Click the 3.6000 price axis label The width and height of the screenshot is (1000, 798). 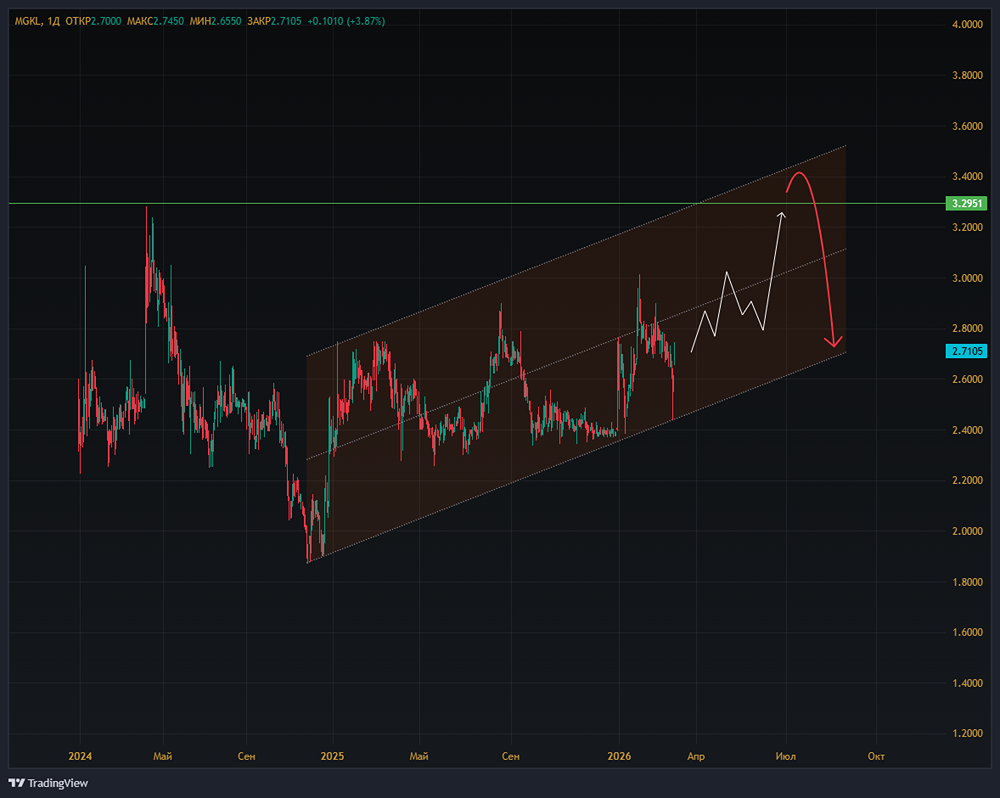[x=967, y=126]
